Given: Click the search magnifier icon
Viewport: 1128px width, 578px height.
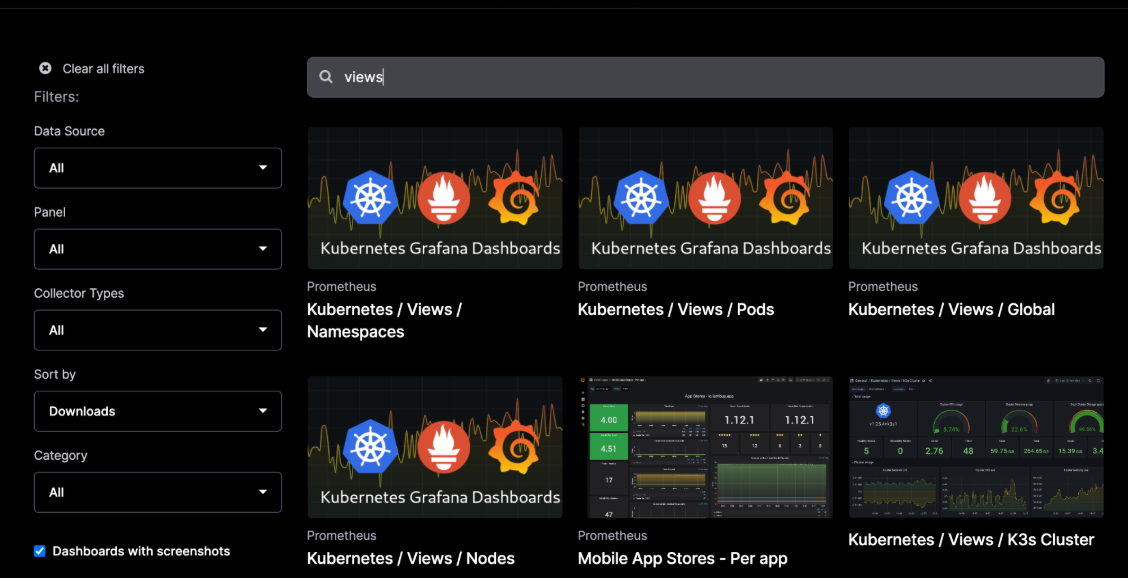Looking at the screenshot, I should [326, 77].
